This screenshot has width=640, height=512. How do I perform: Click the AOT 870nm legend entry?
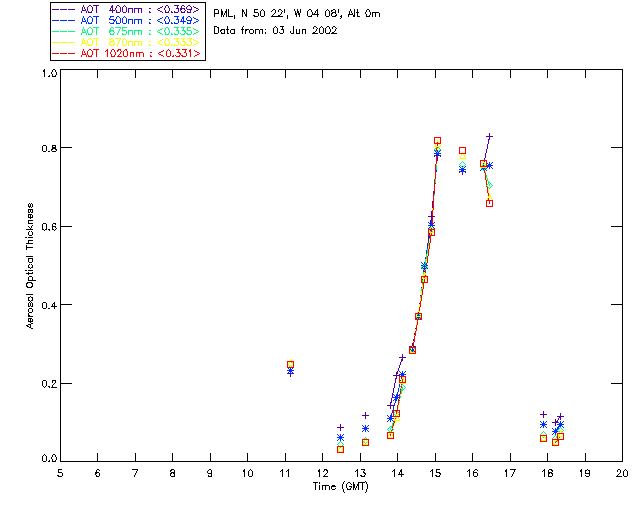click(x=126, y=42)
